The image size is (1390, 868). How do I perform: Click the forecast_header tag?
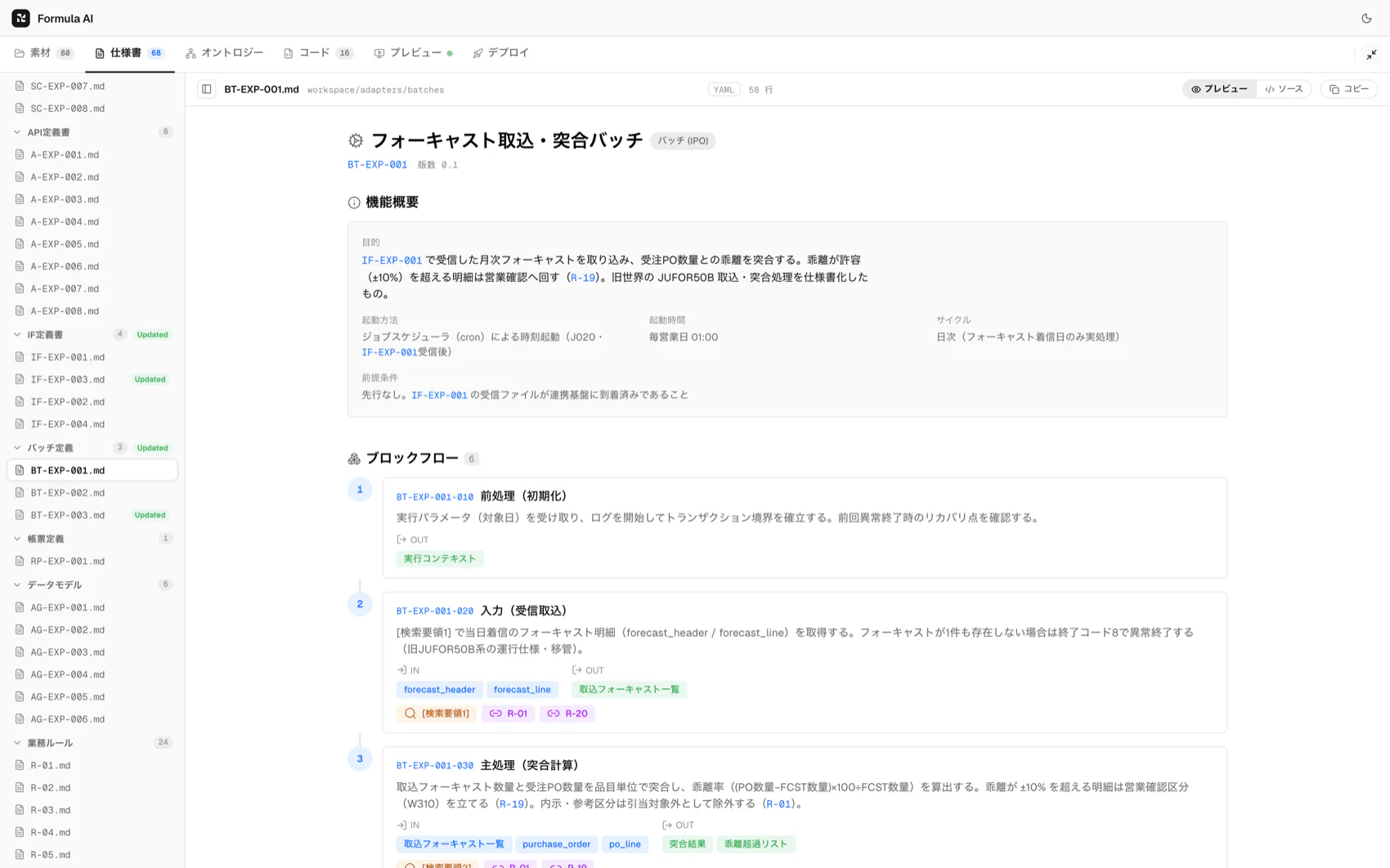click(x=439, y=690)
